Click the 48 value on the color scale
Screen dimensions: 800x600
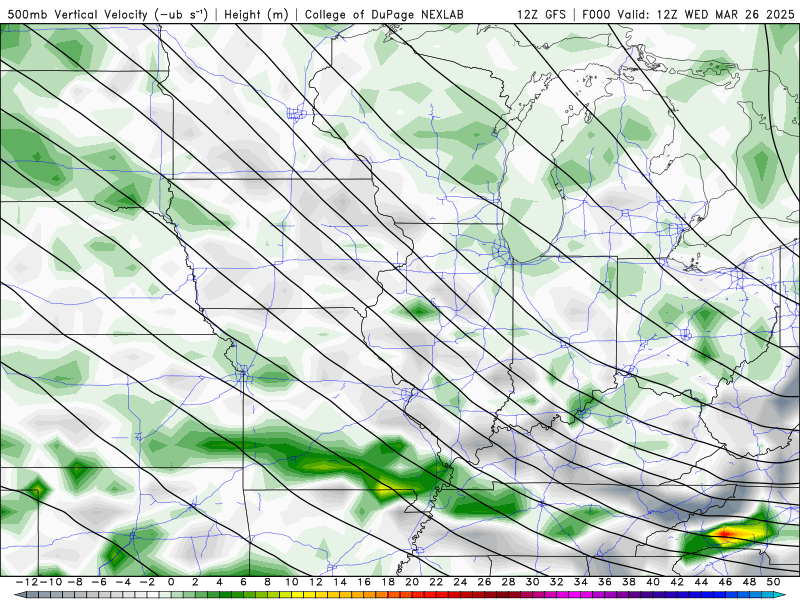pos(749,582)
